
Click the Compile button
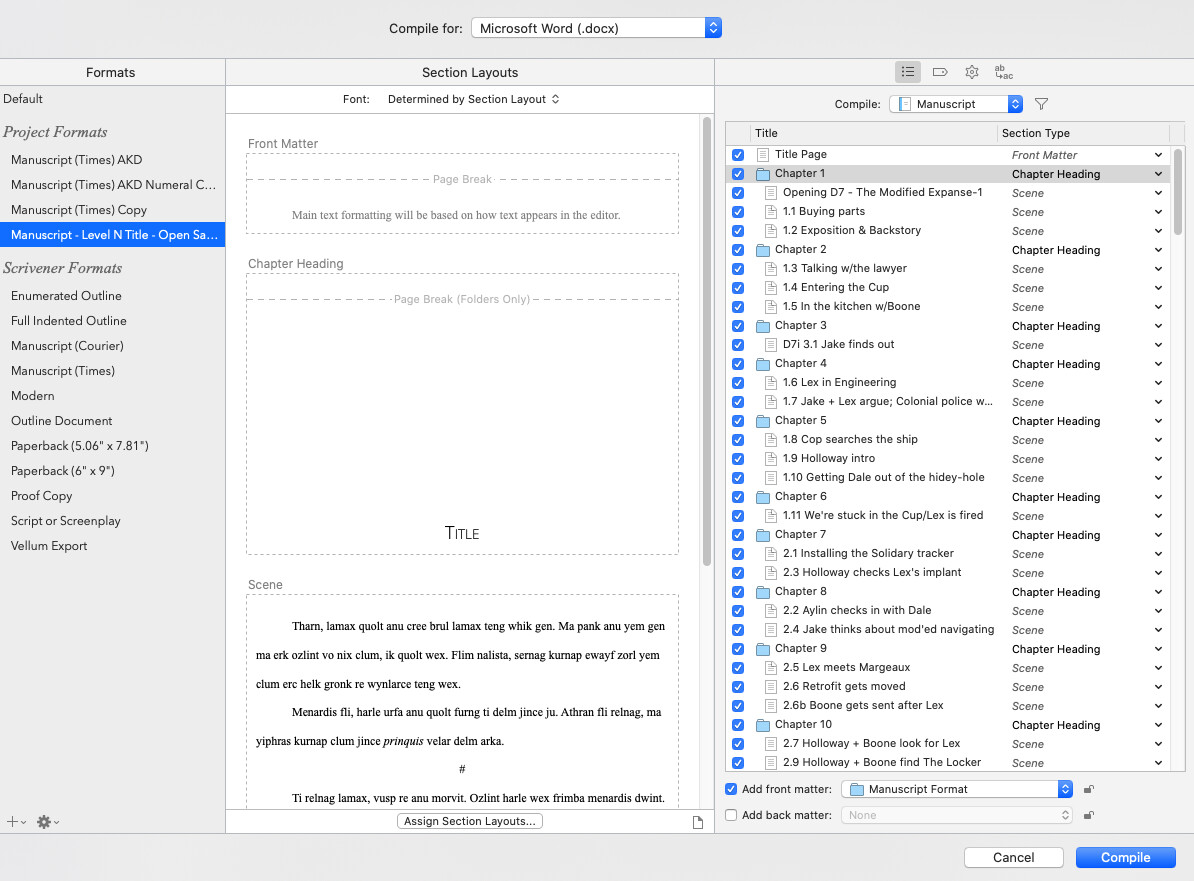click(x=1125, y=857)
